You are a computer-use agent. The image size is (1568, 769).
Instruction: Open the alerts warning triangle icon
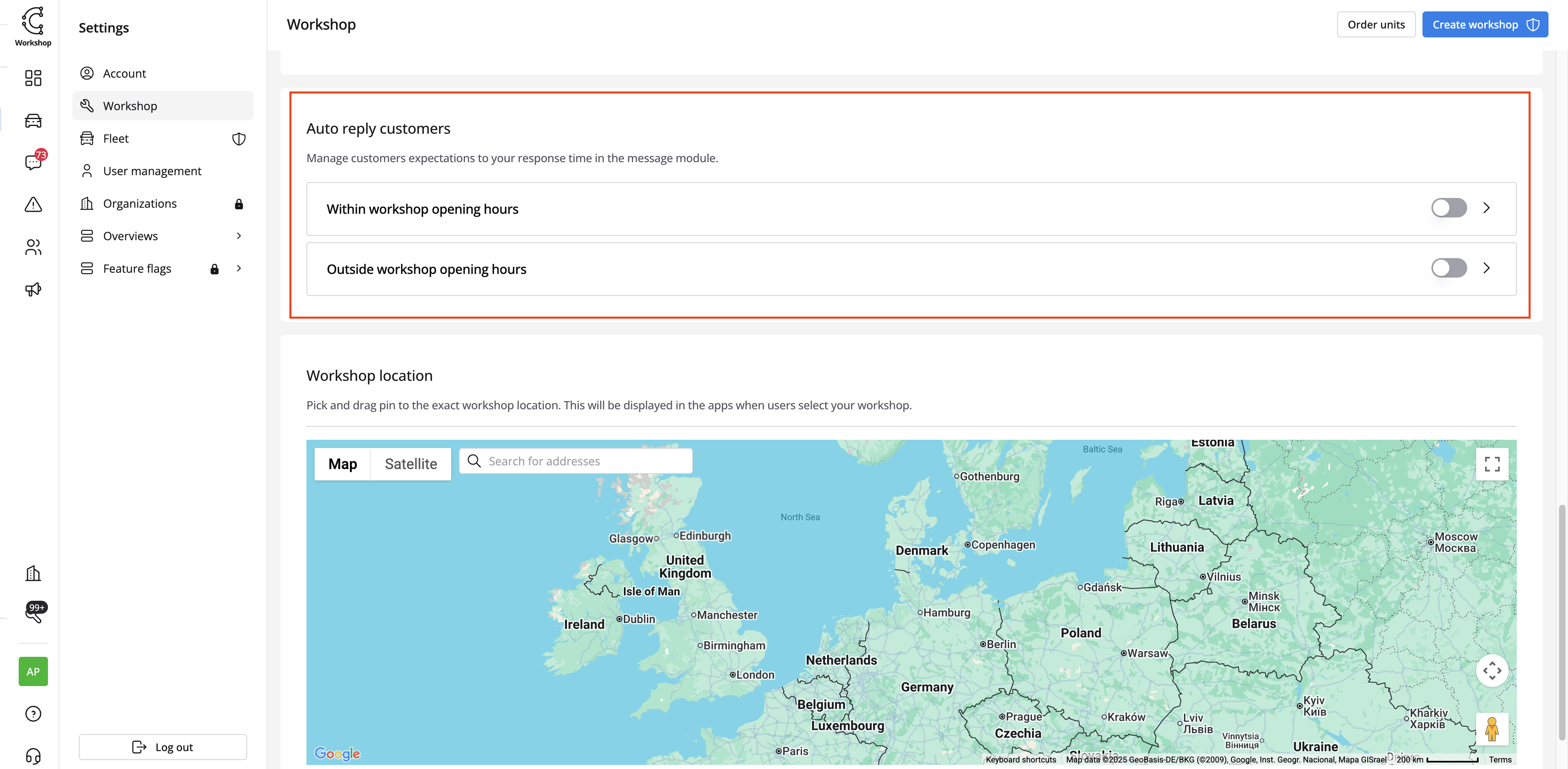33,204
